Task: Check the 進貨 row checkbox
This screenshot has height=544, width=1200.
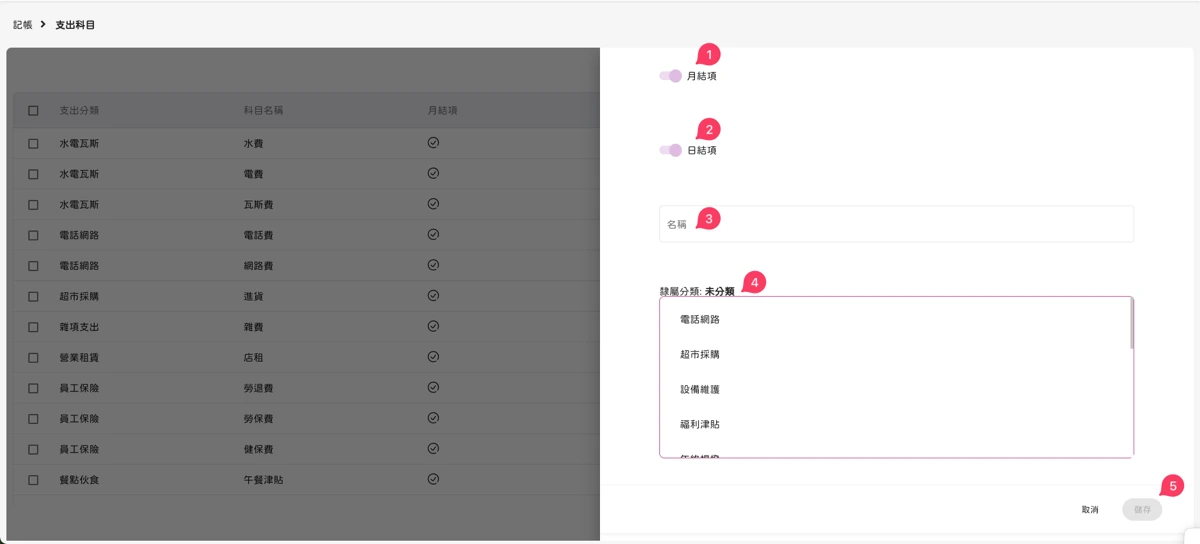Action: 33,297
